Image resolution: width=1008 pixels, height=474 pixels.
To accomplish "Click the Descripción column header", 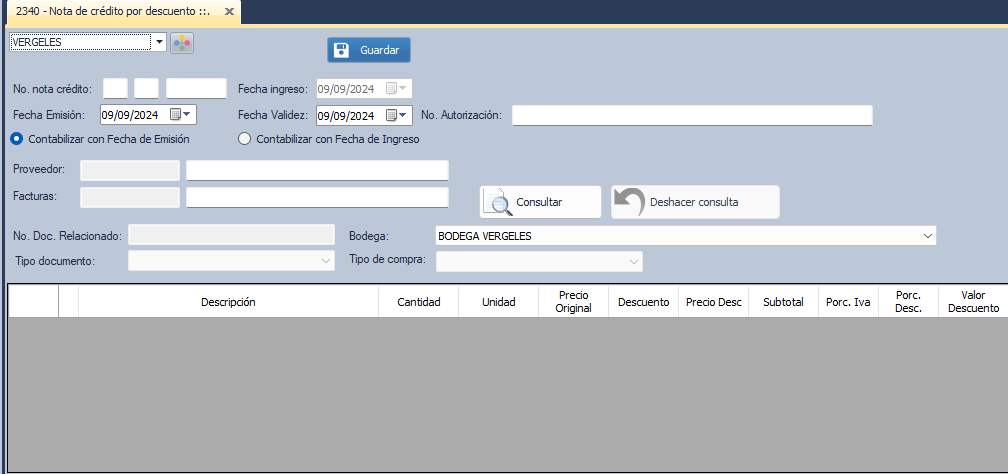I will [228, 302].
